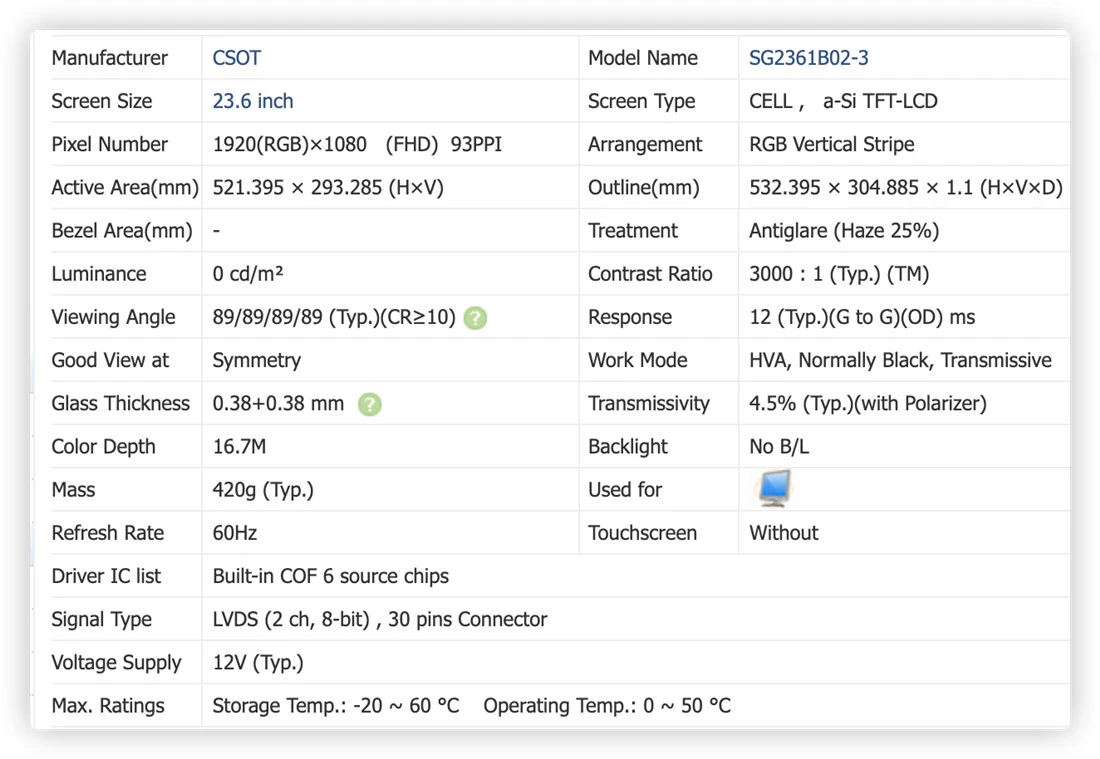Click the Luminance row label
The height and width of the screenshot is (759, 1100).
click(99, 274)
